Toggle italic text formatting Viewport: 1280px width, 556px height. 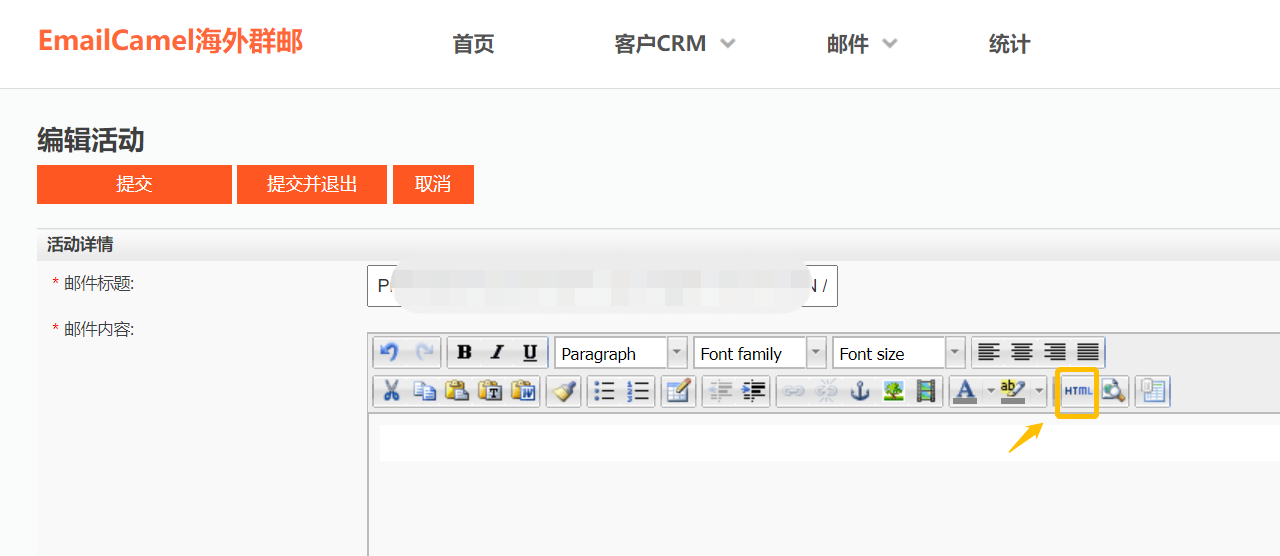[497, 352]
